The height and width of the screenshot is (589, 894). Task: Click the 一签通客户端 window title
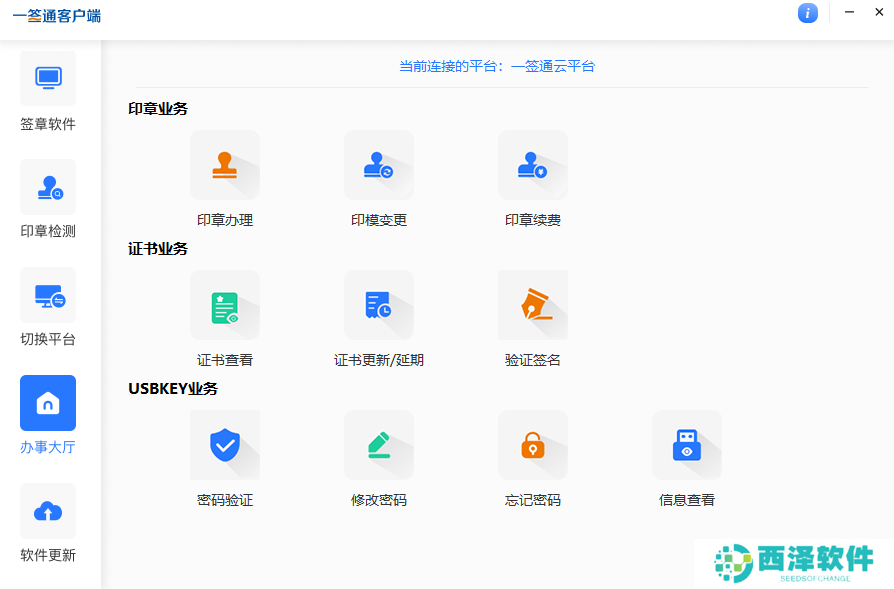(56, 16)
